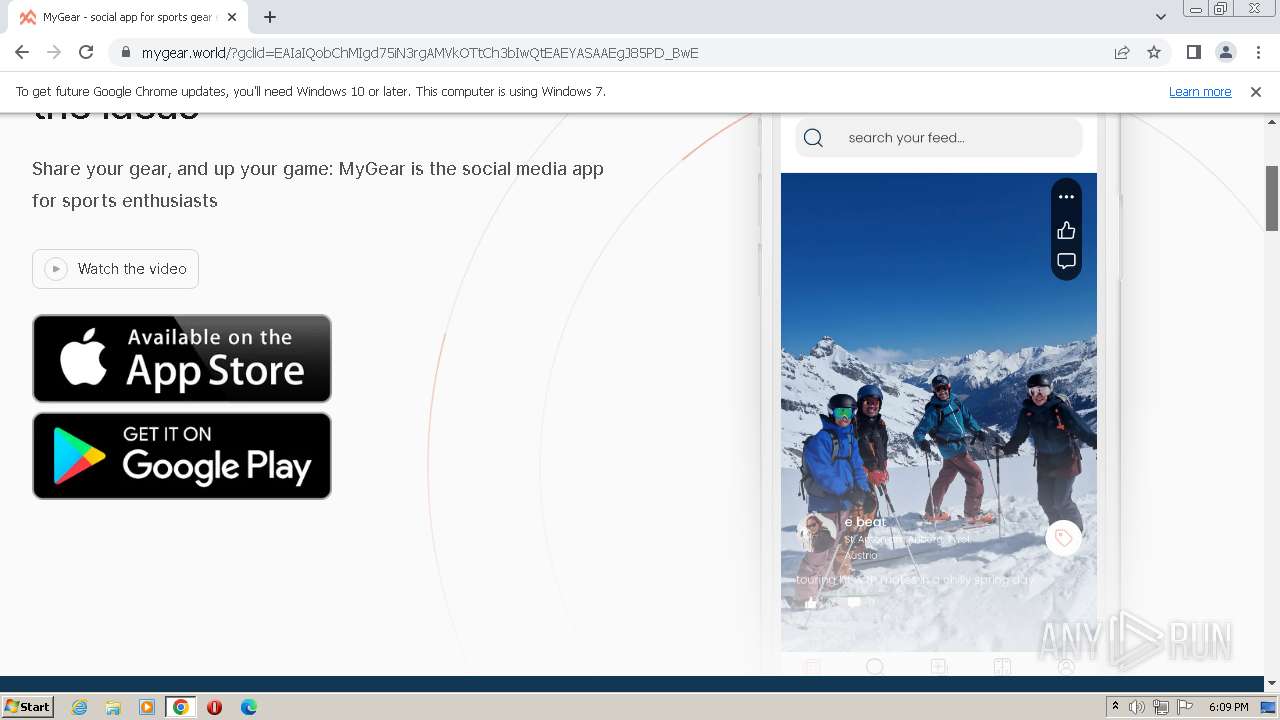This screenshot has width=1280, height=720.
Task: Click the thumbs-up like icon on the photo
Action: (1066, 230)
